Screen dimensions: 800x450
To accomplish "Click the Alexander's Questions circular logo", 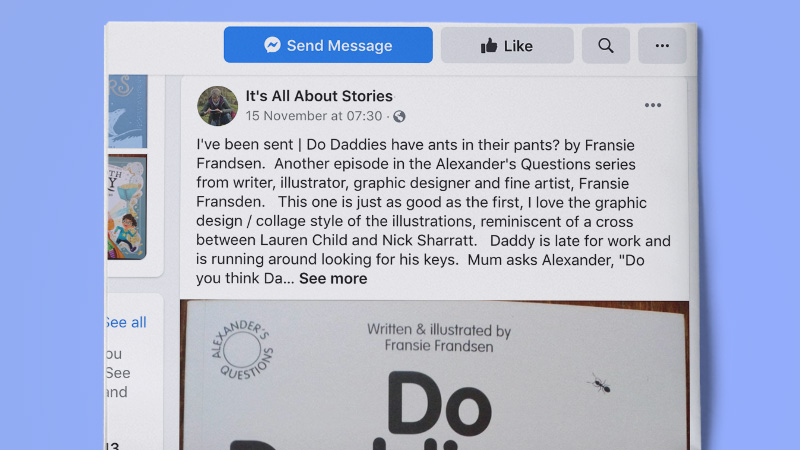I will 242,349.
